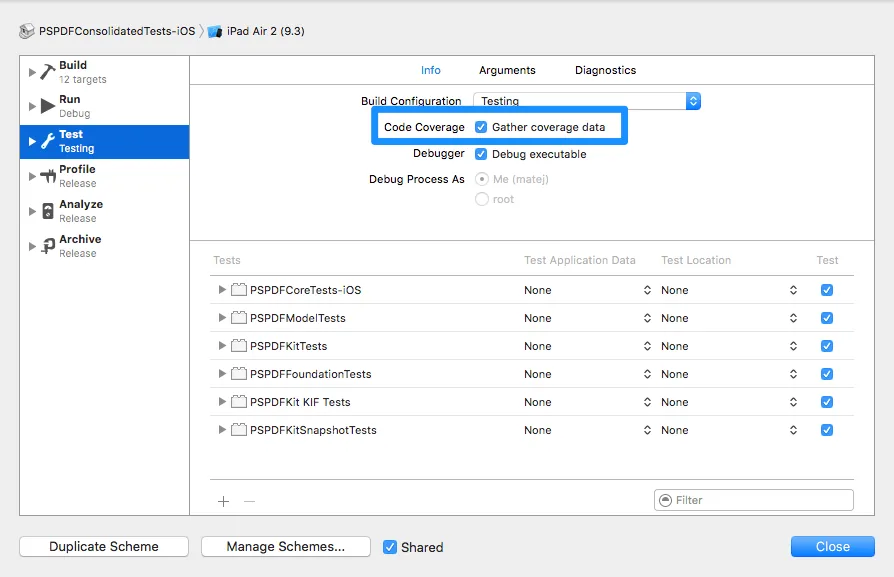Switch to the Diagnostics tab
The height and width of the screenshot is (577, 894).
coord(605,70)
